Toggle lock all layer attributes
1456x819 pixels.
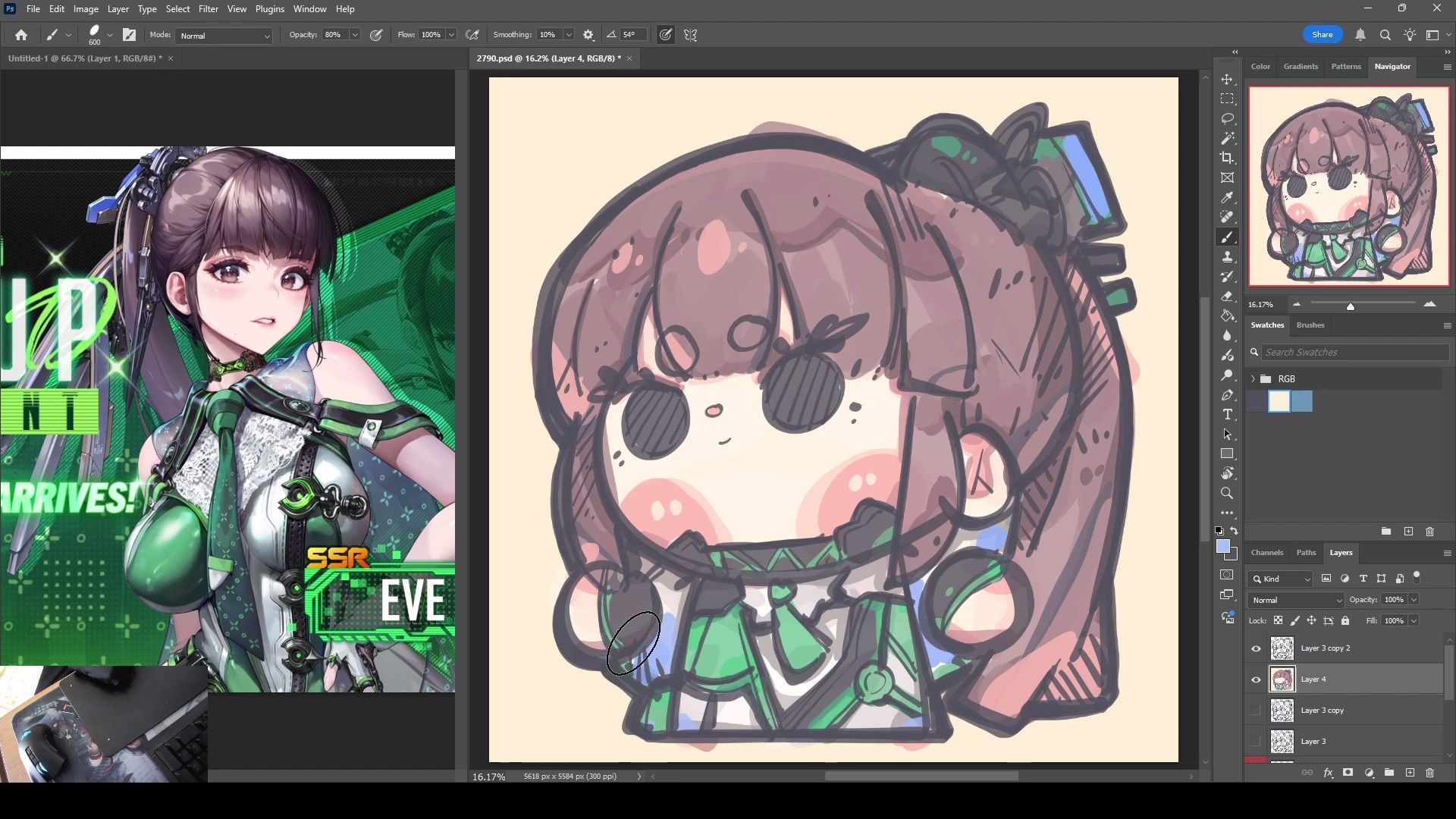point(1345,620)
